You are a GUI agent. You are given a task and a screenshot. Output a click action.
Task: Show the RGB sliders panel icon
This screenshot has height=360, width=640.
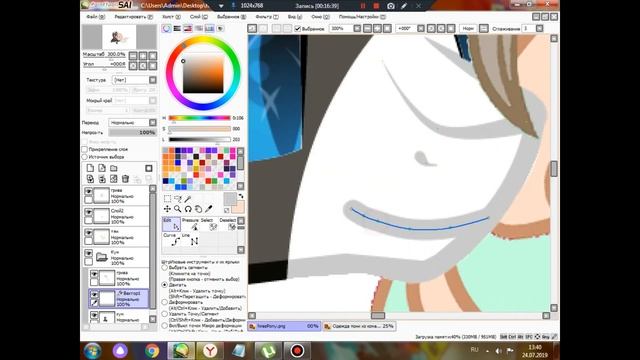click(177, 29)
